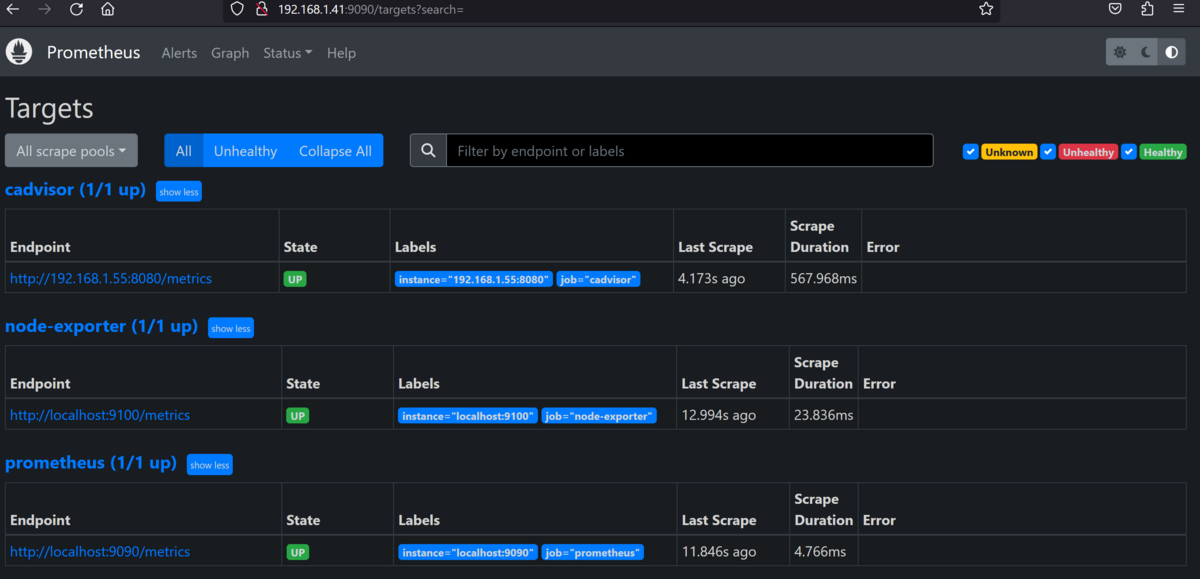Click label job="node-exporter"
The height and width of the screenshot is (579, 1200).
pyautogui.click(x=599, y=416)
